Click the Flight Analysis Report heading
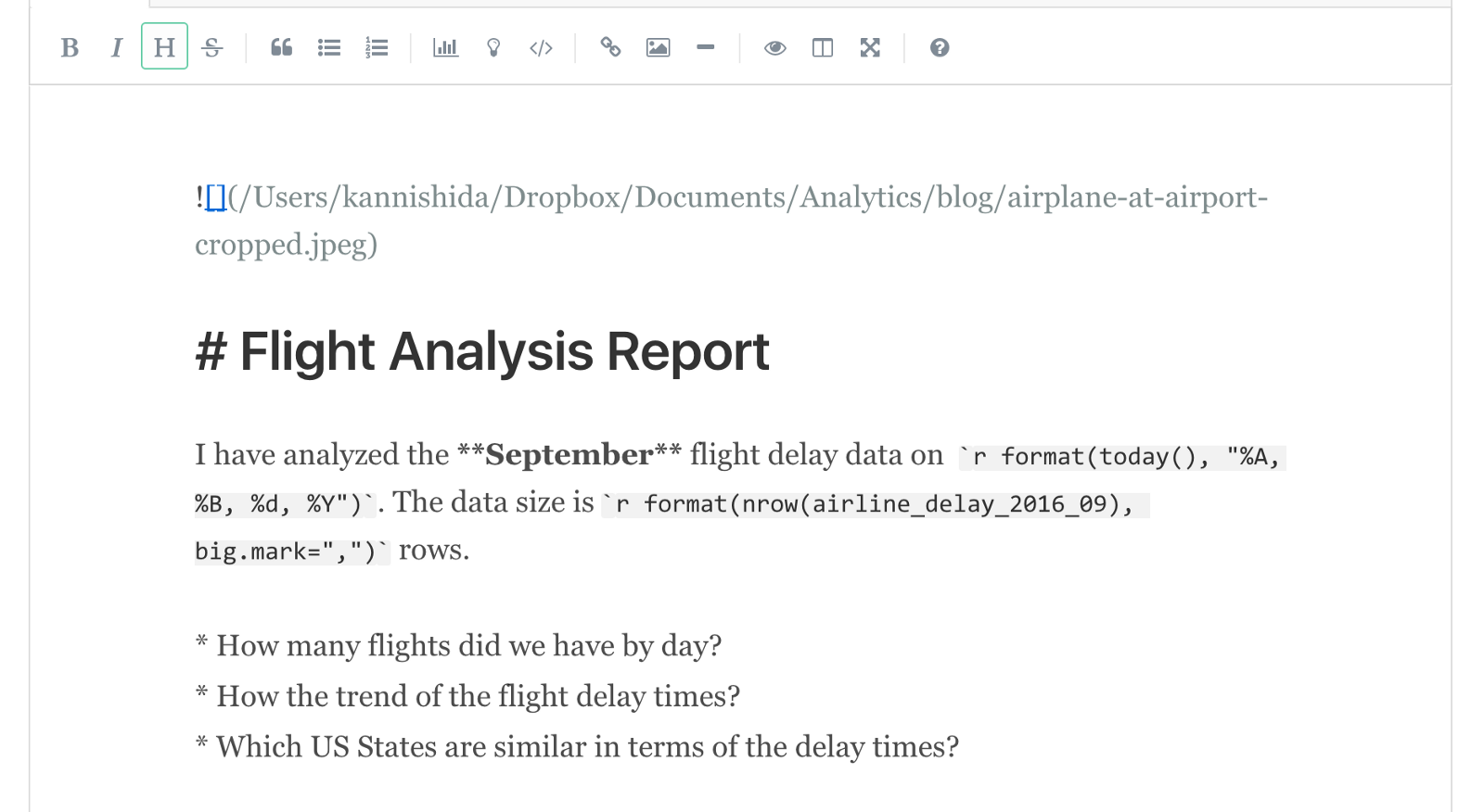The height and width of the screenshot is (812, 1484). pyautogui.click(x=482, y=352)
